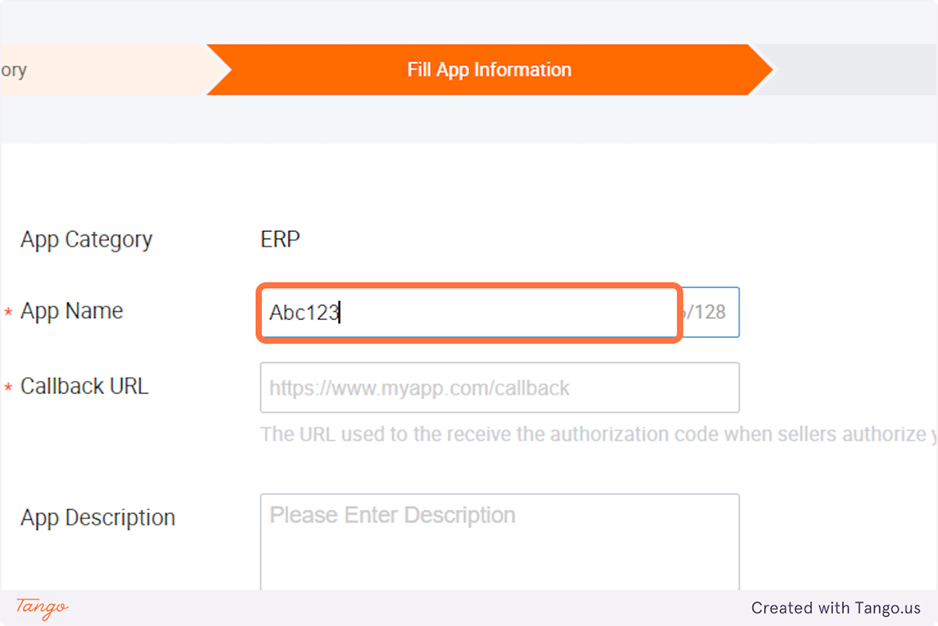This screenshot has height=626, width=938.
Task: Click the App Category label
Action: click(x=86, y=240)
